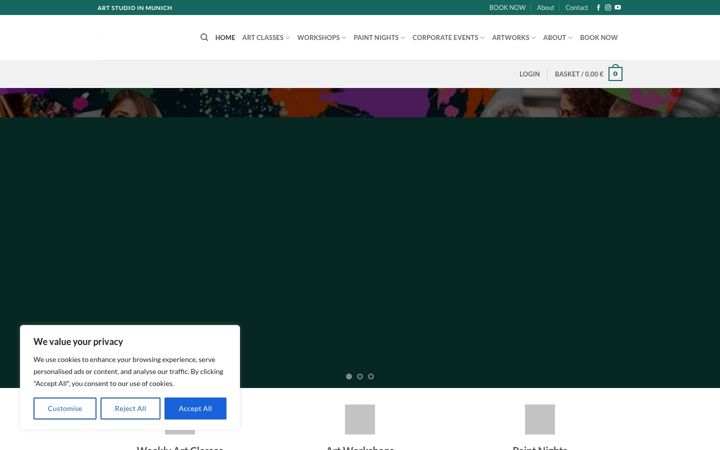Click the Customise cookies button

[65, 408]
